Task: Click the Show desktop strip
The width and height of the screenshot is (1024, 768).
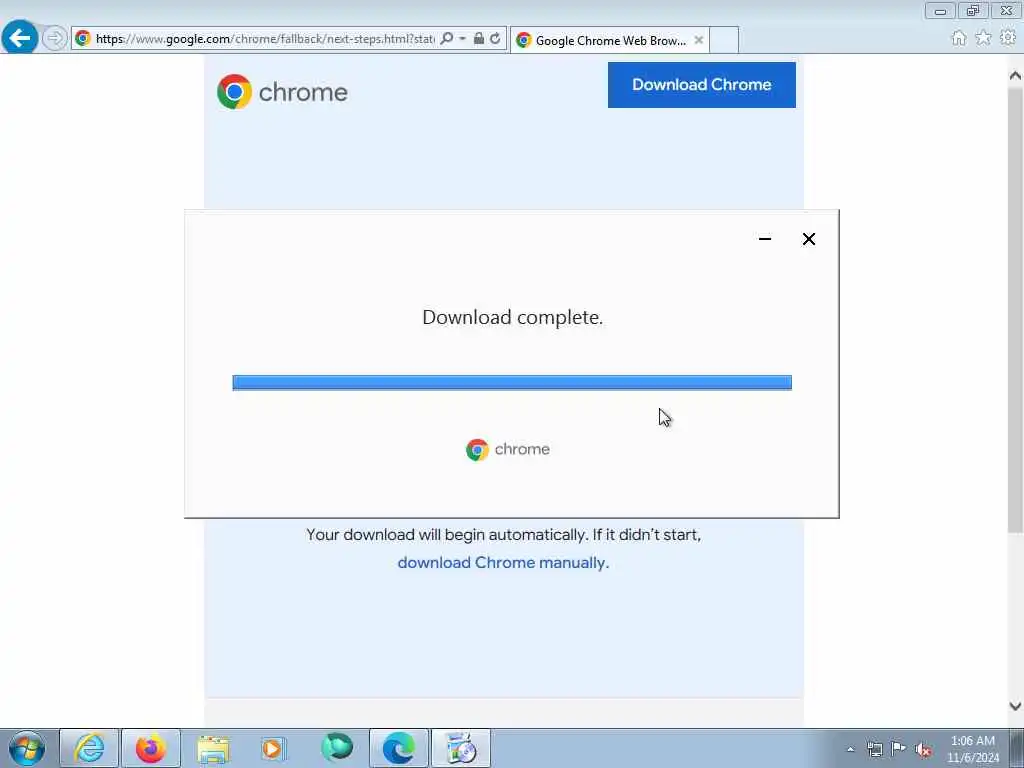Action: pos(1017,748)
